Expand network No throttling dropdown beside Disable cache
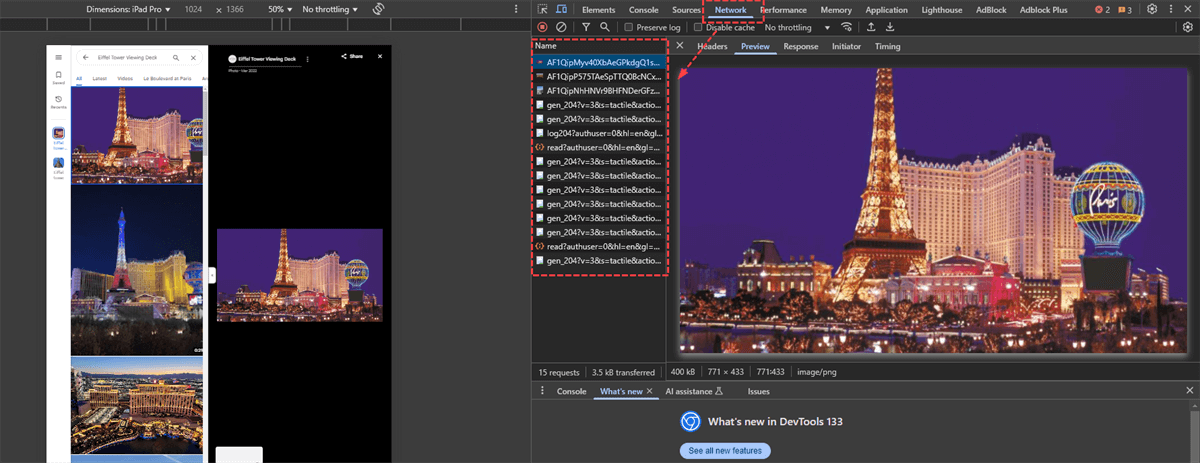Image resolution: width=1200 pixels, height=463 pixels. pos(793,27)
